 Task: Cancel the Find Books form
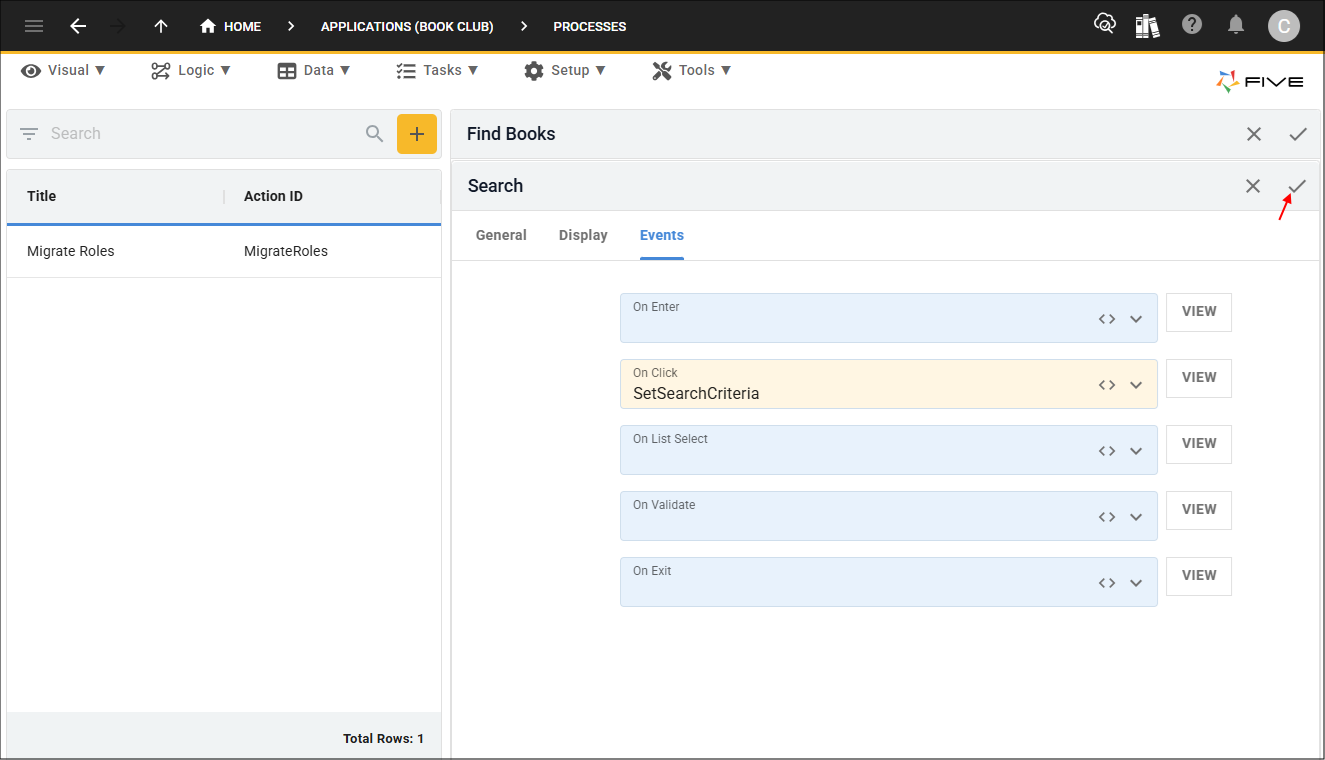(x=1254, y=134)
